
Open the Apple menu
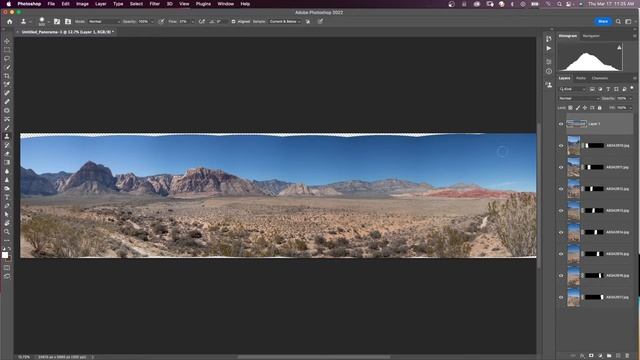(x=8, y=4)
